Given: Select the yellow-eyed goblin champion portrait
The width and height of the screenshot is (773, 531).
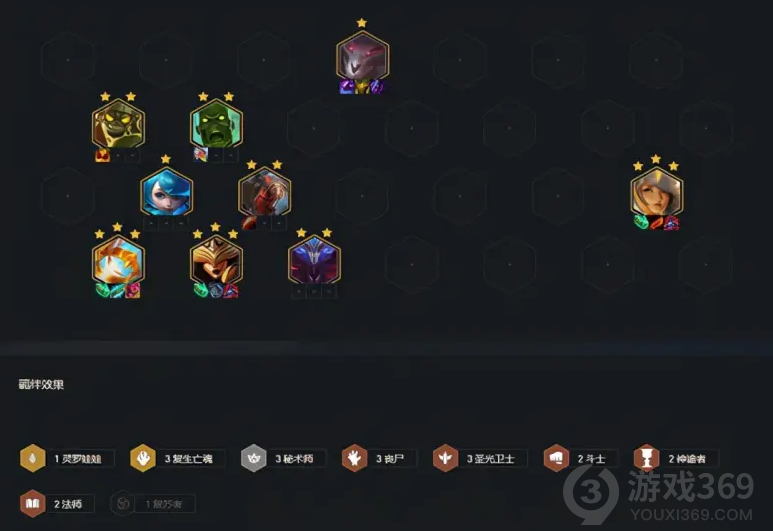Looking at the screenshot, I should click(118, 124).
